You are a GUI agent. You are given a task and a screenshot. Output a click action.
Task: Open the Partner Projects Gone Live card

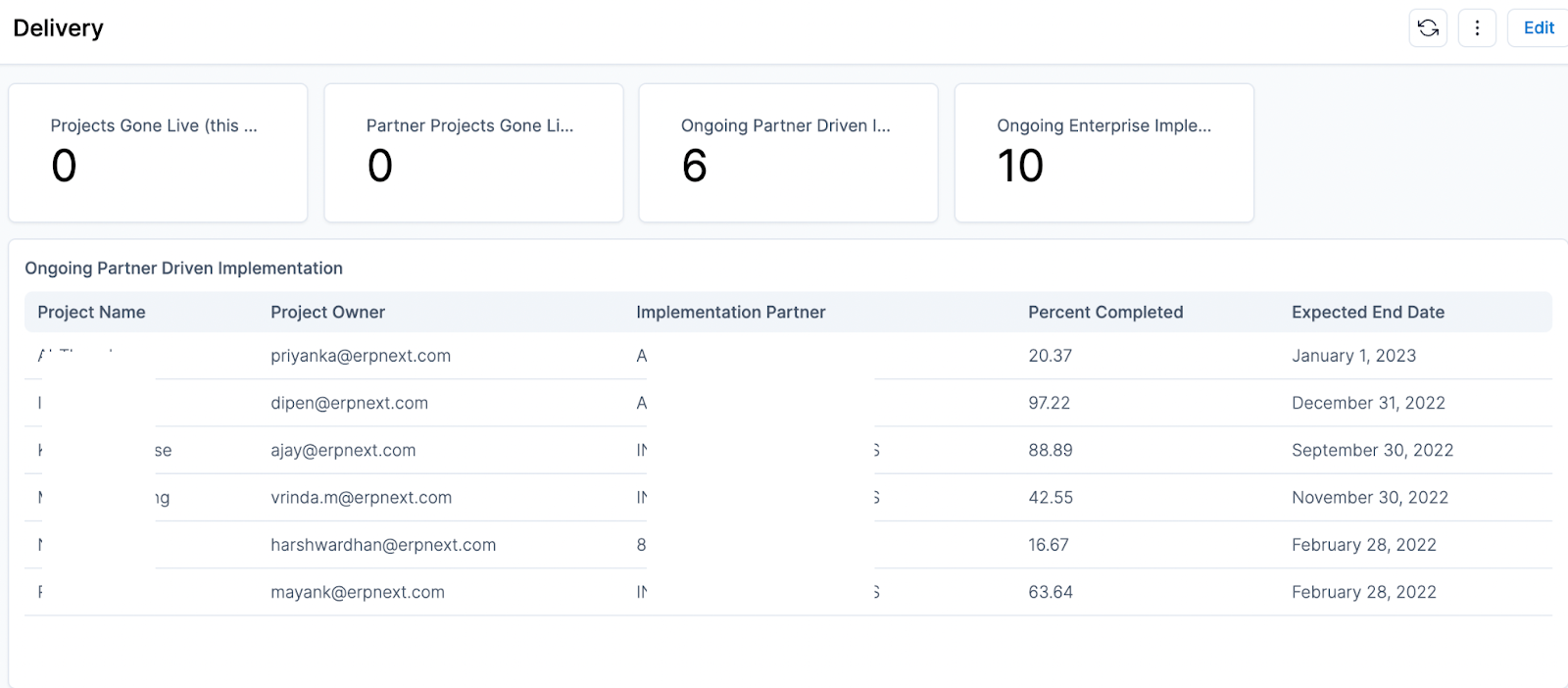(473, 153)
